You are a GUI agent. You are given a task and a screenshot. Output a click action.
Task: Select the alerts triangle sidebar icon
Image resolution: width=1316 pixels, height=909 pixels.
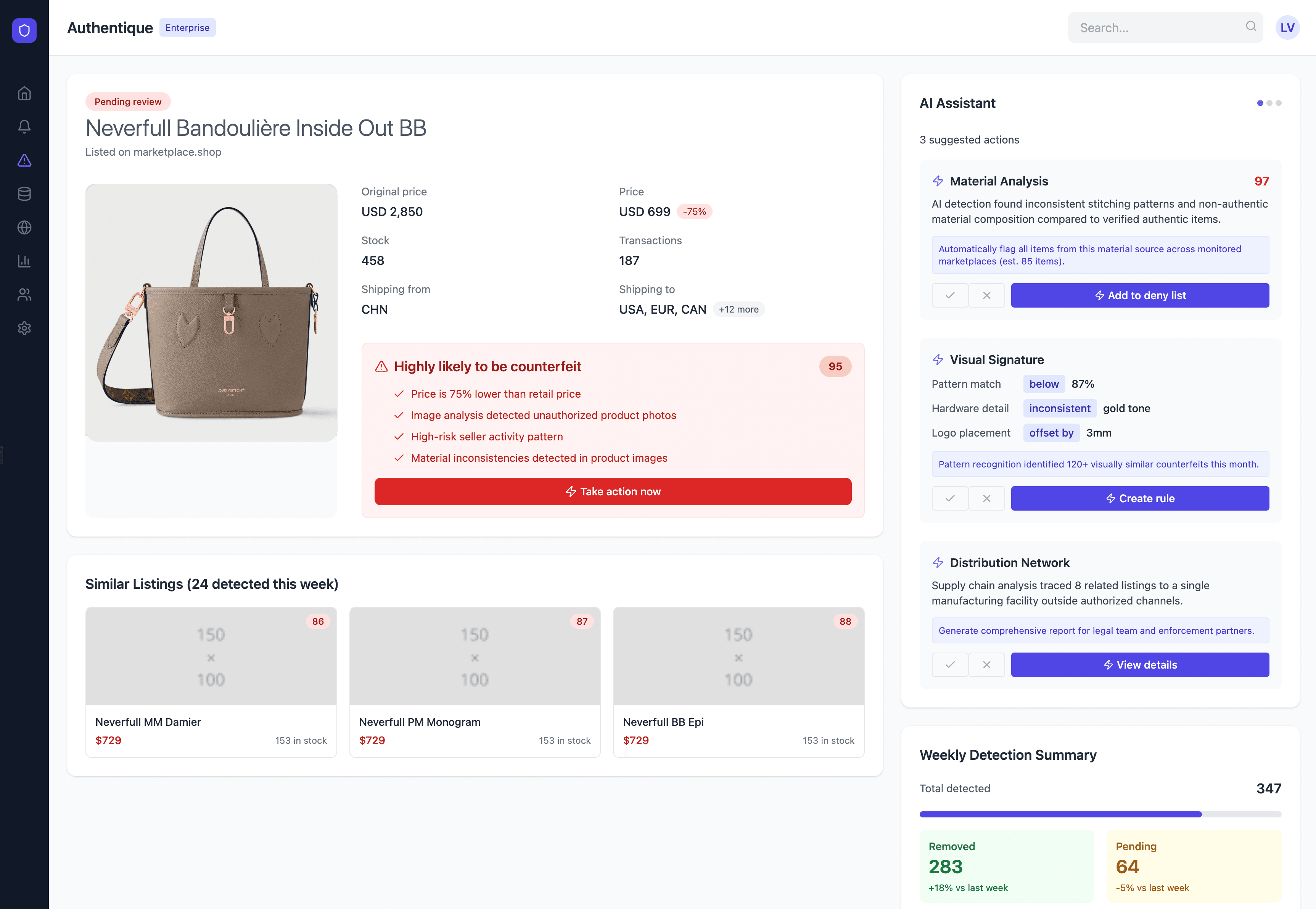[x=24, y=160]
